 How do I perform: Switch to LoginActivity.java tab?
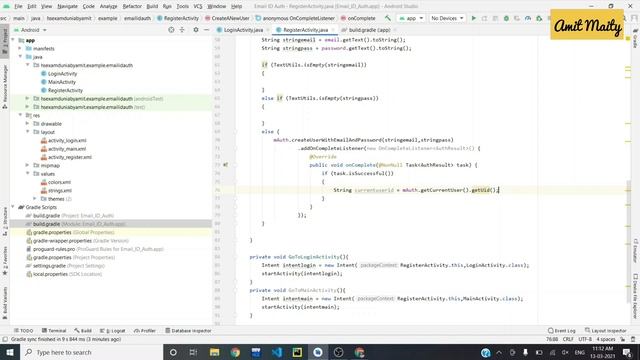(243, 30)
